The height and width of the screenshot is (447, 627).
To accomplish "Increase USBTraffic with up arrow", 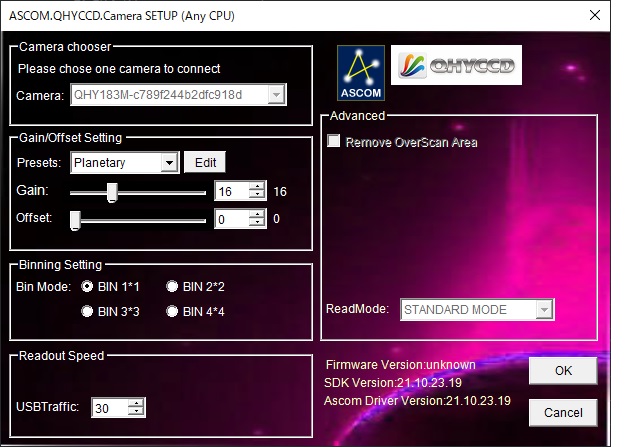I will click(x=136, y=403).
